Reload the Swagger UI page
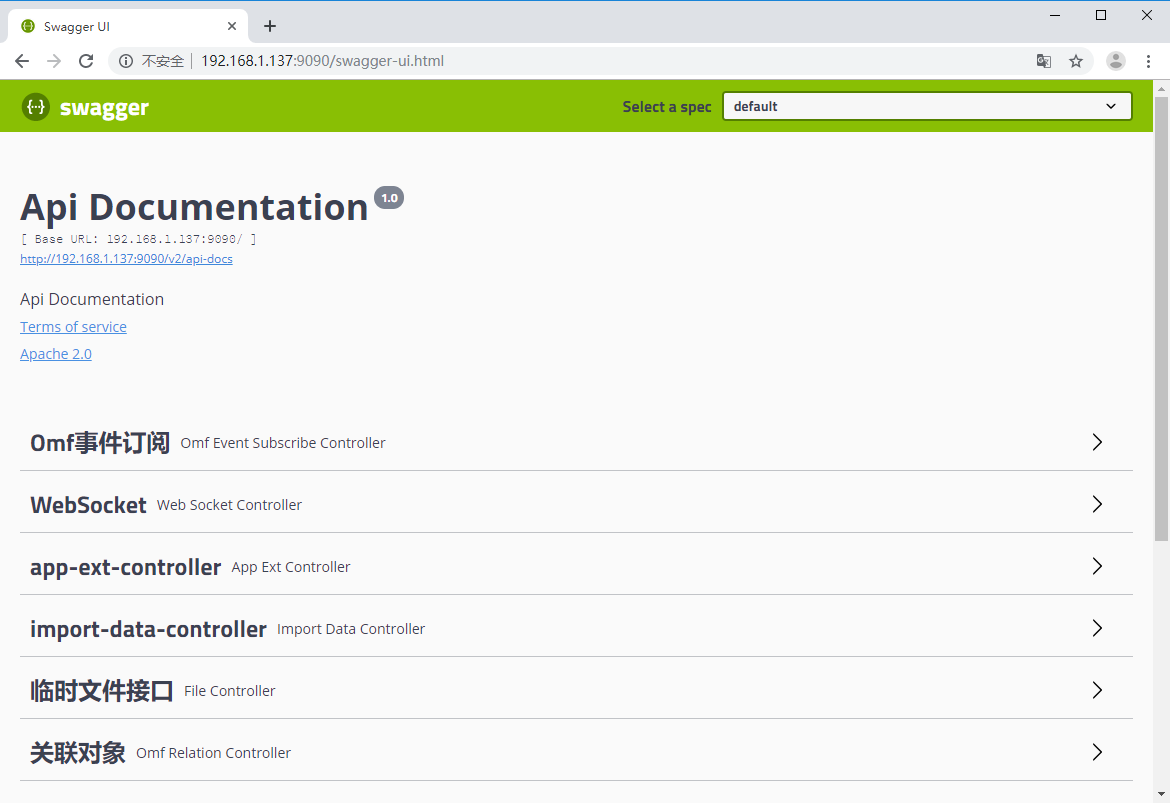Image resolution: width=1170 pixels, height=803 pixels. pos(87,61)
